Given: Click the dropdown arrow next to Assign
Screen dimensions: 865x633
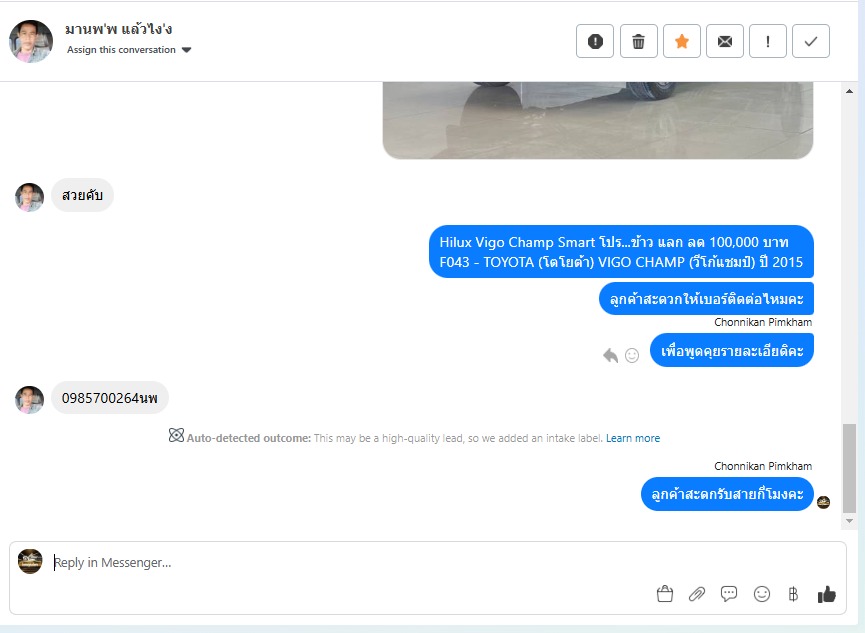Looking at the screenshot, I should coord(186,50).
